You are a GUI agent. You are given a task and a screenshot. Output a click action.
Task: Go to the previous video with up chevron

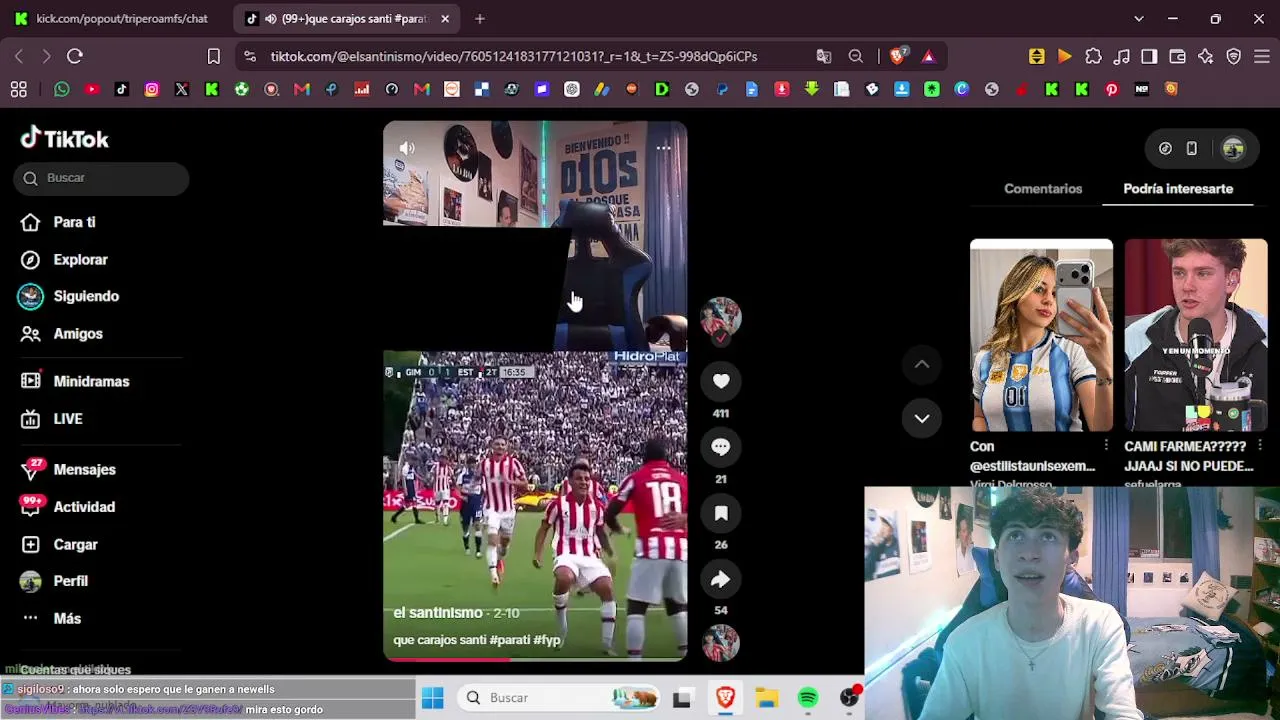922,364
